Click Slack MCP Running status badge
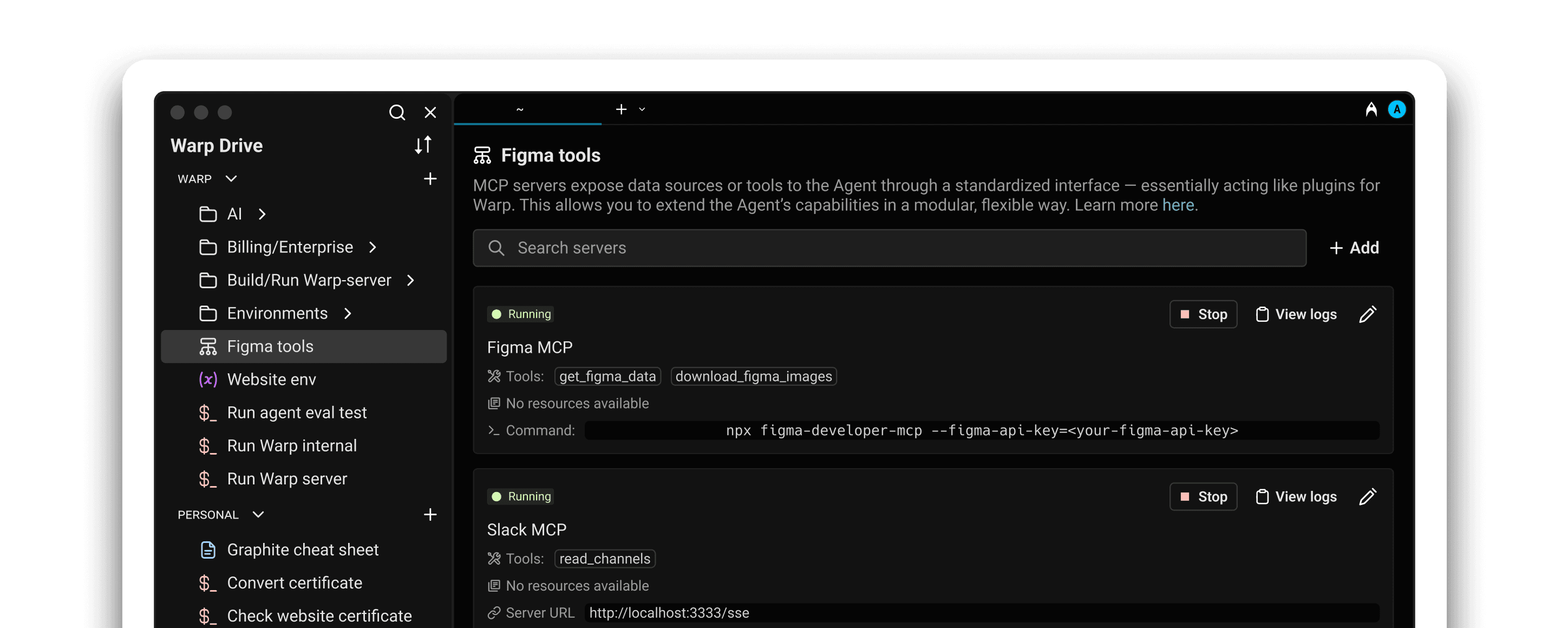 click(x=520, y=496)
